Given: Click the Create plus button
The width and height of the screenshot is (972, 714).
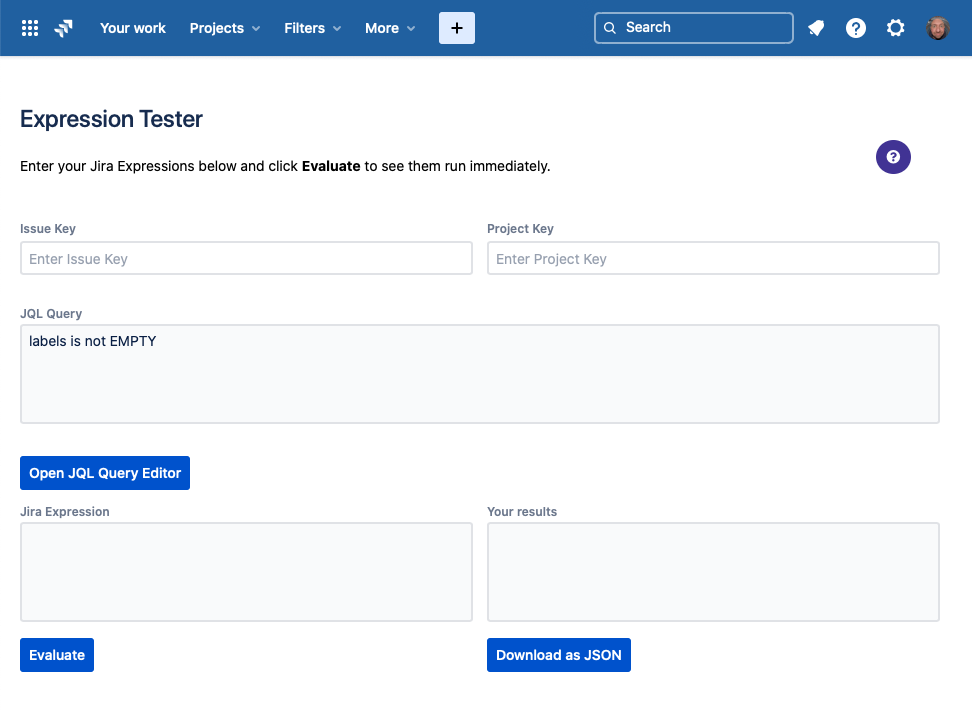Looking at the screenshot, I should point(457,28).
